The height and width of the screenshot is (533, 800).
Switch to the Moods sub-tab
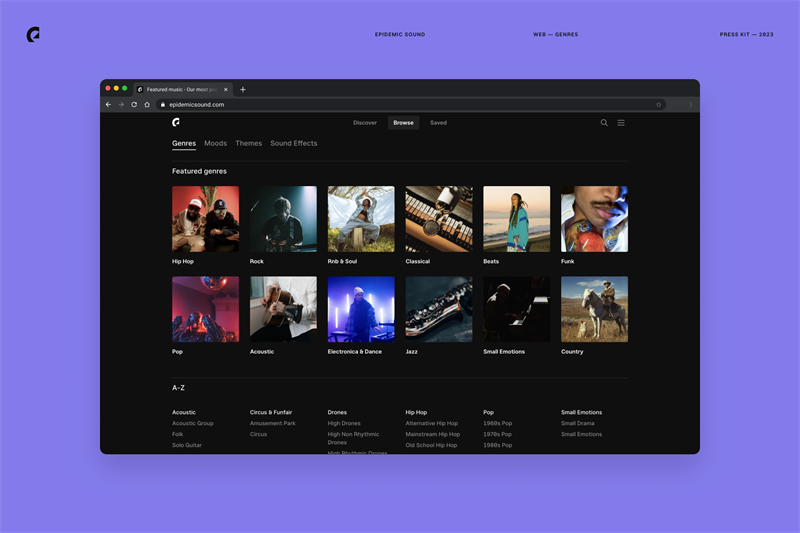(215, 143)
